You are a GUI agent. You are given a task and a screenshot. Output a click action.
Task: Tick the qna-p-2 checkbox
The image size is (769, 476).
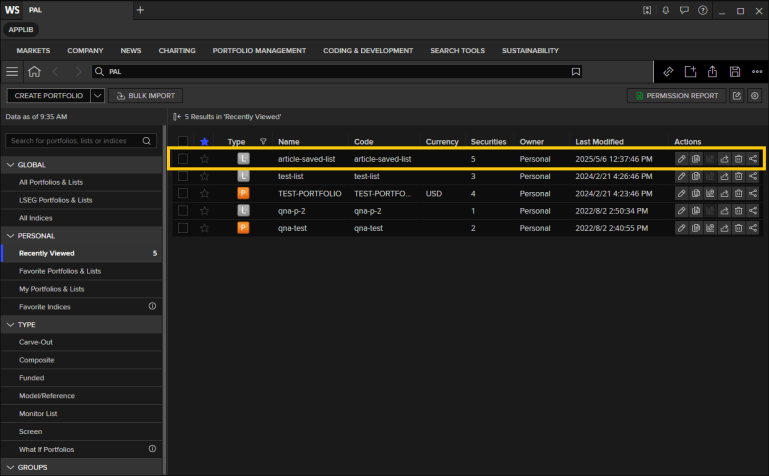(x=183, y=211)
